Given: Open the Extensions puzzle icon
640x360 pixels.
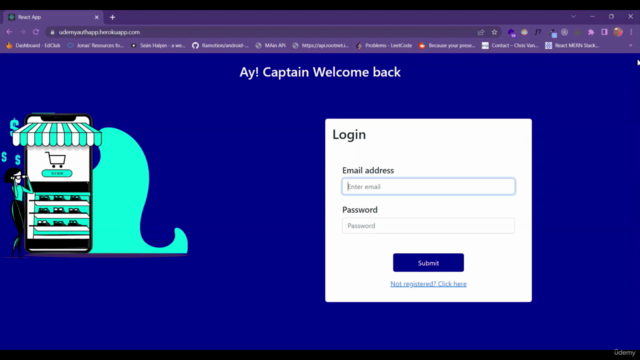Looking at the screenshot, I should 591,32.
